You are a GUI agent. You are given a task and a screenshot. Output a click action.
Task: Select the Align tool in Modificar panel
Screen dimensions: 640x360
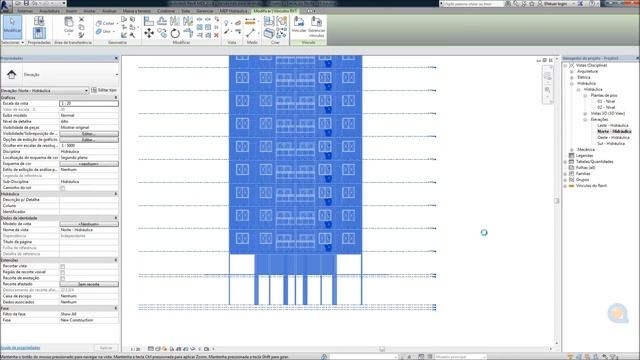pyautogui.click(x=149, y=21)
